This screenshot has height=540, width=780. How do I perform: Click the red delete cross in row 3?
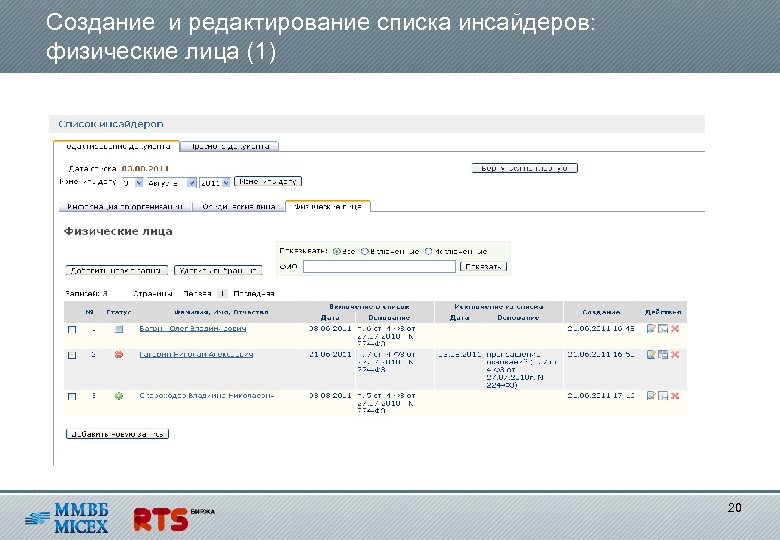point(675,395)
